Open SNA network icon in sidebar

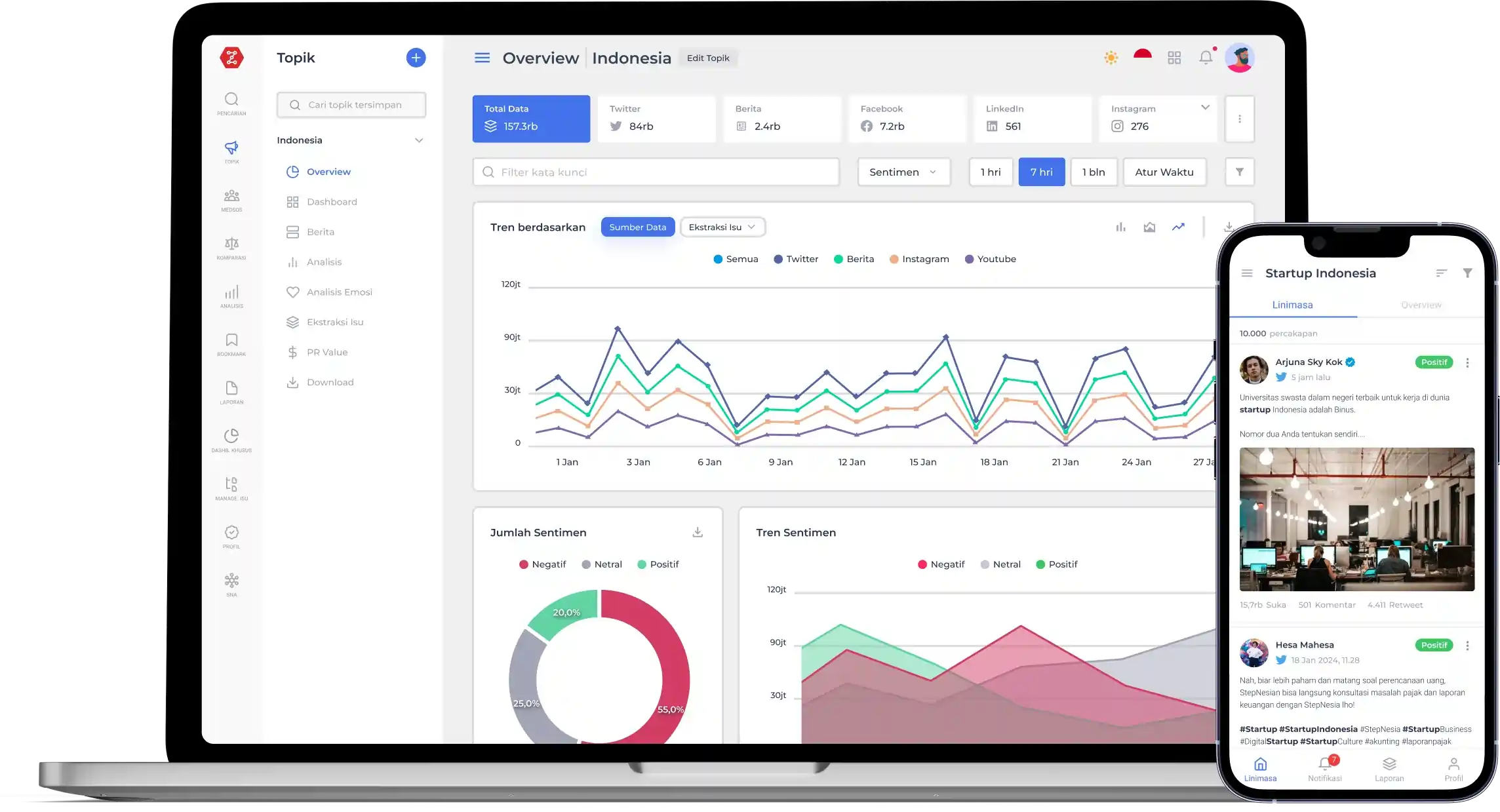tap(231, 581)
